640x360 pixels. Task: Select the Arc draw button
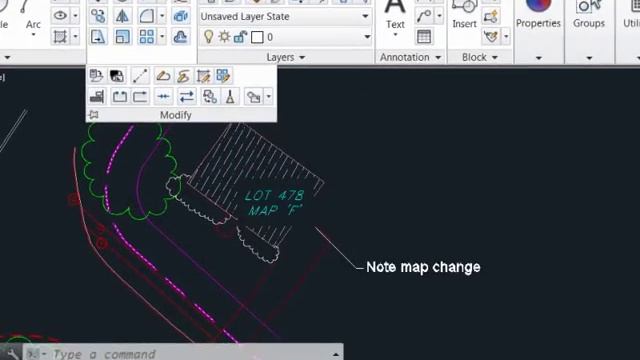33,15
